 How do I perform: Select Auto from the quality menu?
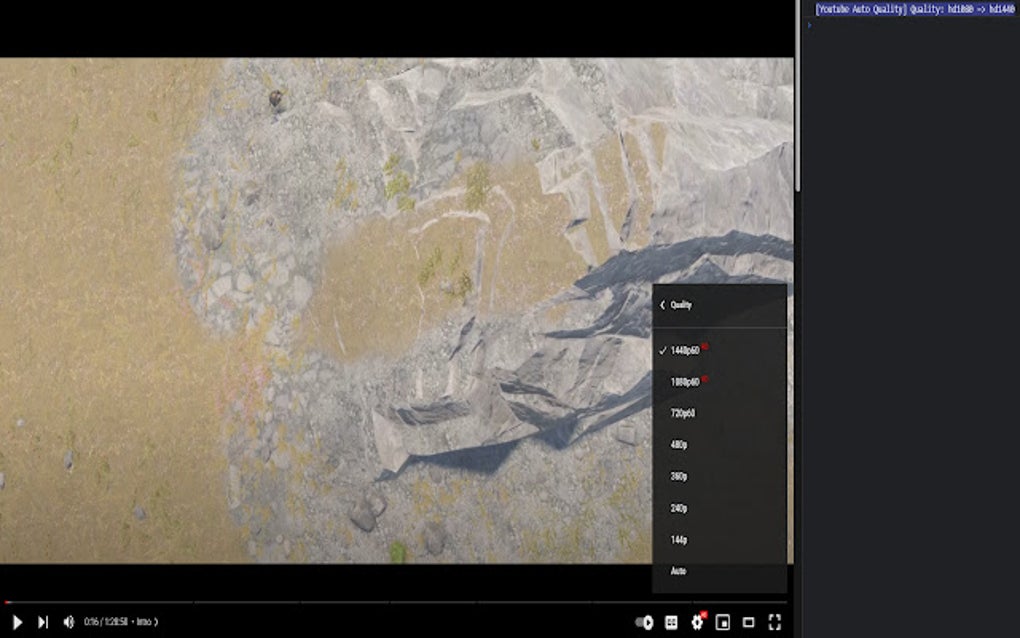point(678,572)
